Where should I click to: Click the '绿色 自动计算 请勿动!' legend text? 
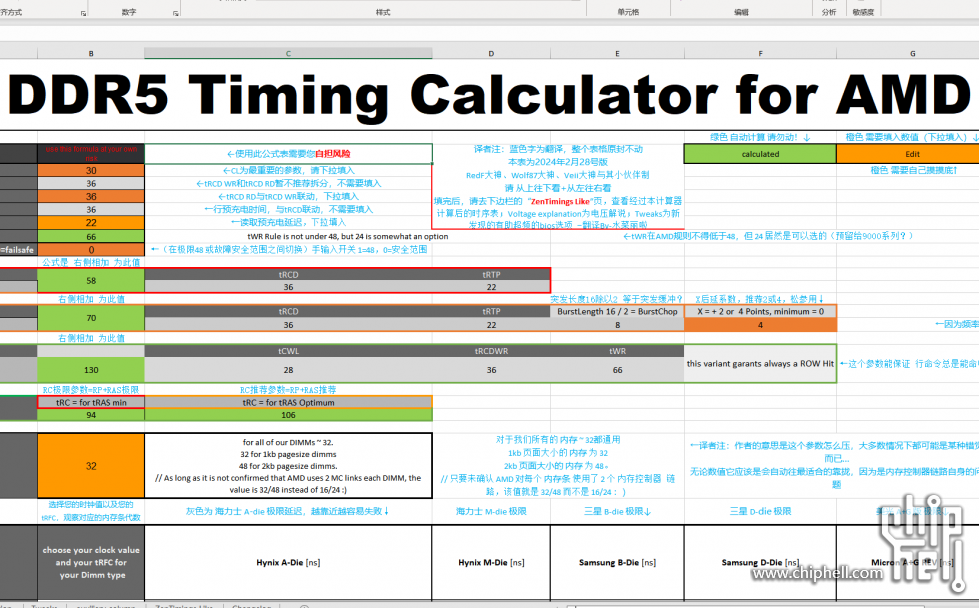pos(760,137)
